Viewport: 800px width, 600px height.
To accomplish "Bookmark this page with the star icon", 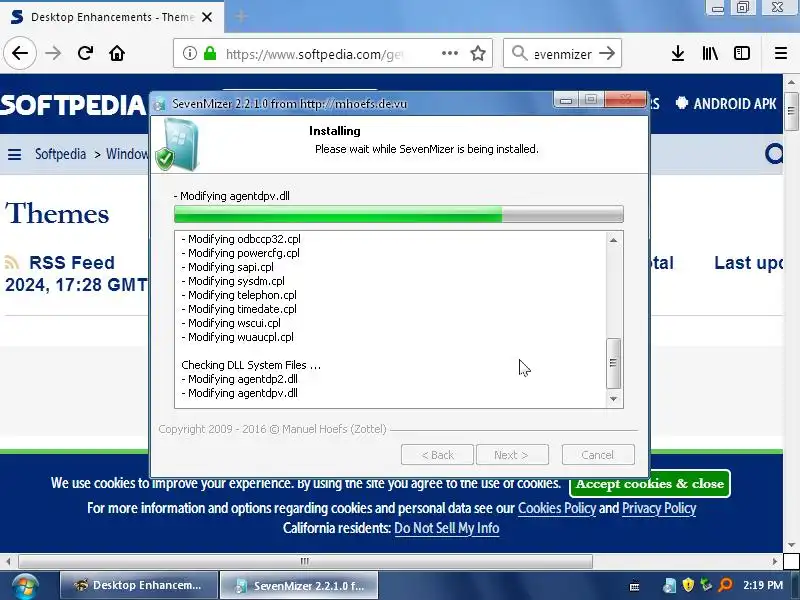I will coord(478,53).
